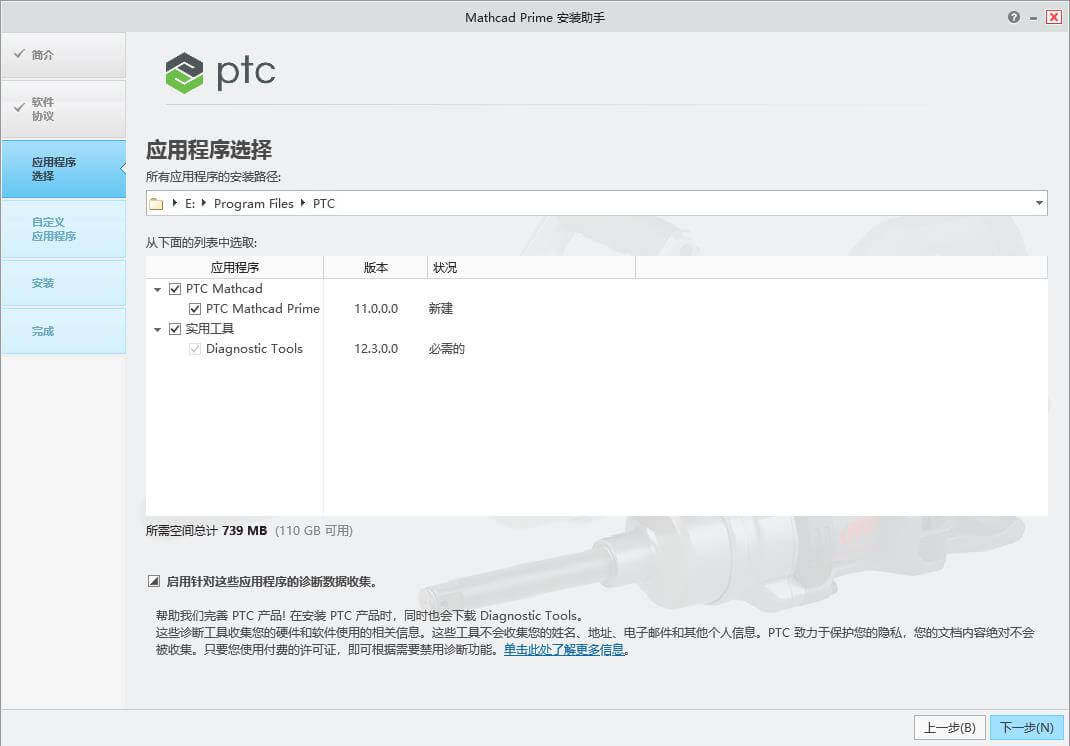Minimize the installer window

point(1033,18)
